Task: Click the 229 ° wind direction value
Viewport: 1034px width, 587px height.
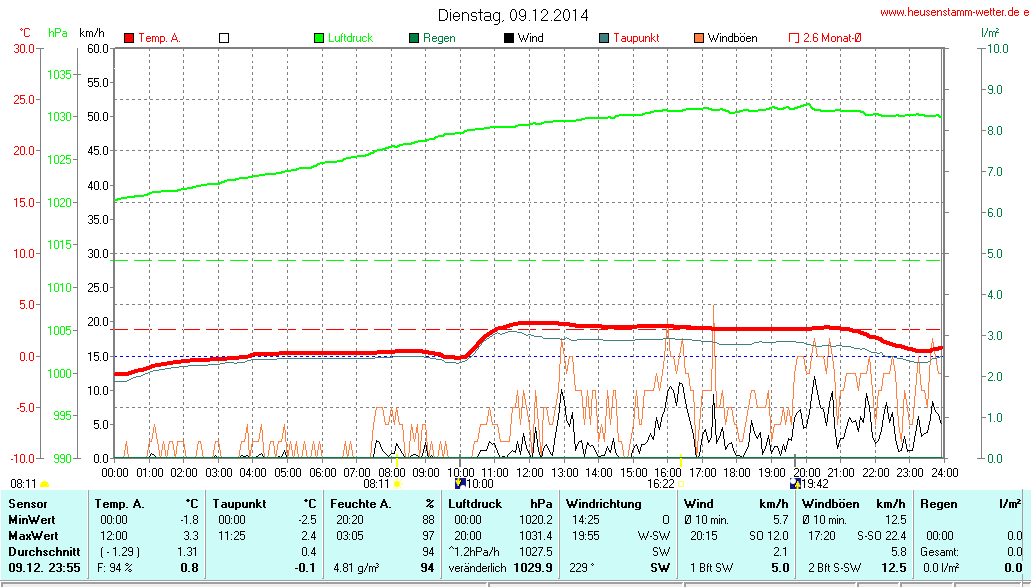Action: (x=582, y=567)
